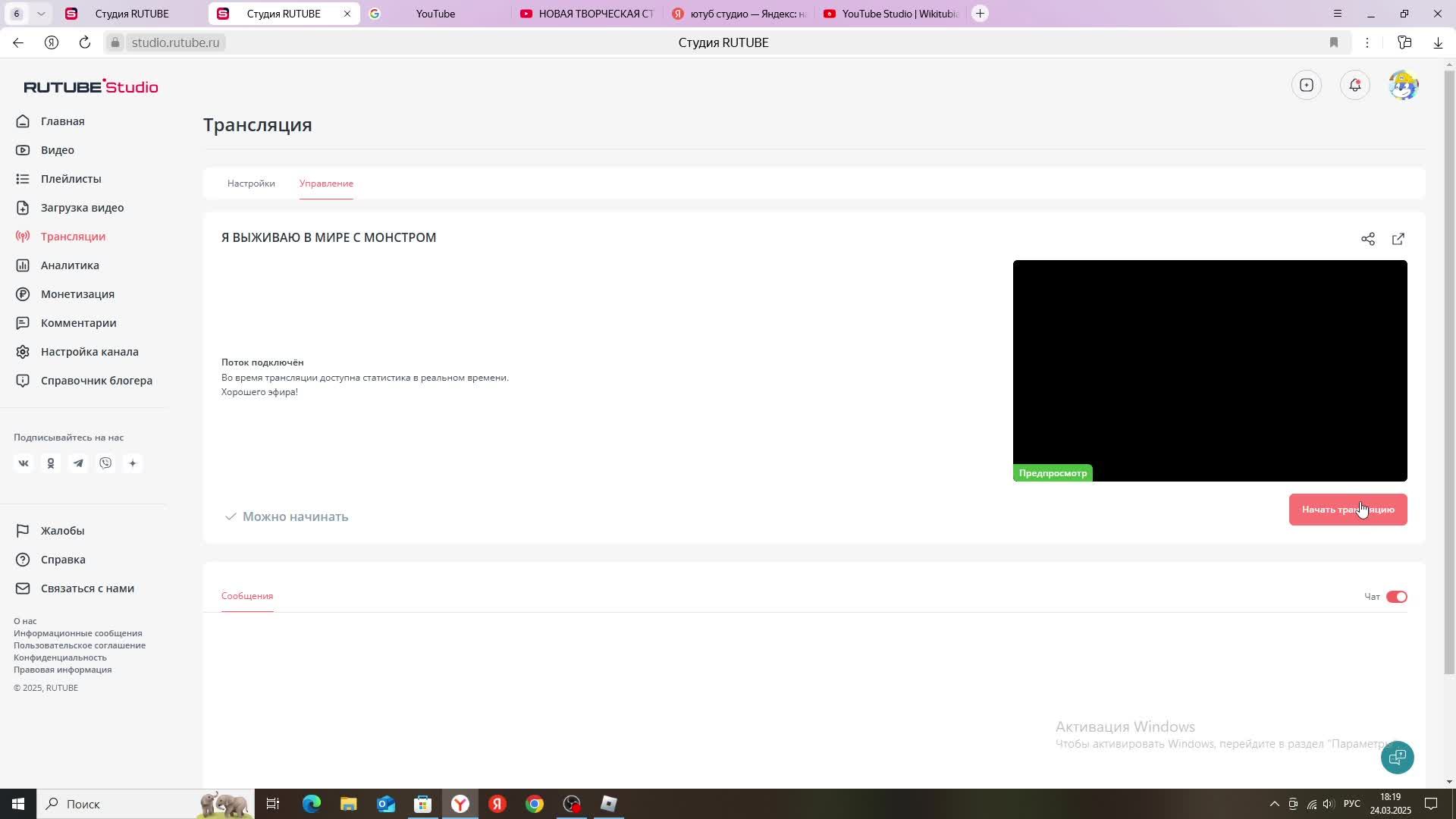
Task: Open the notifications bell
Action: coord(1354,85)
